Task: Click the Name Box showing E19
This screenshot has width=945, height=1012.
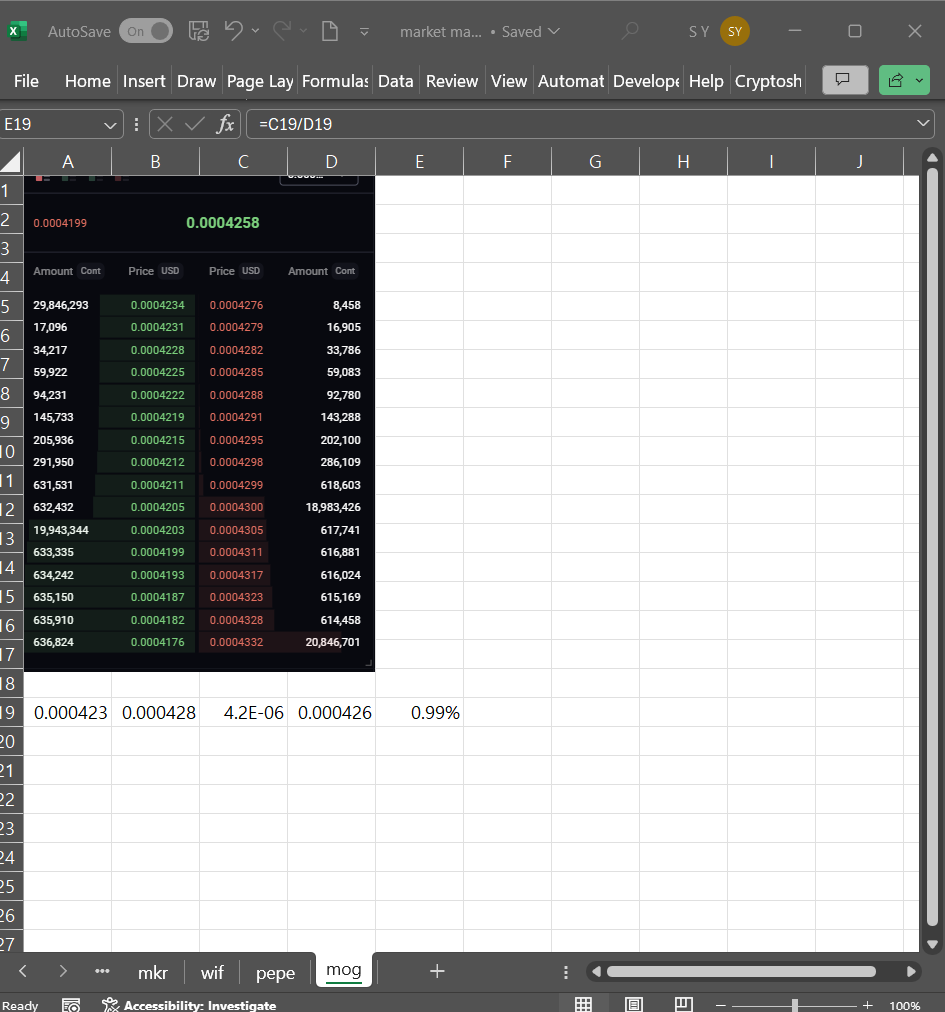Action: pyautogui.click(x=52, y=124)
